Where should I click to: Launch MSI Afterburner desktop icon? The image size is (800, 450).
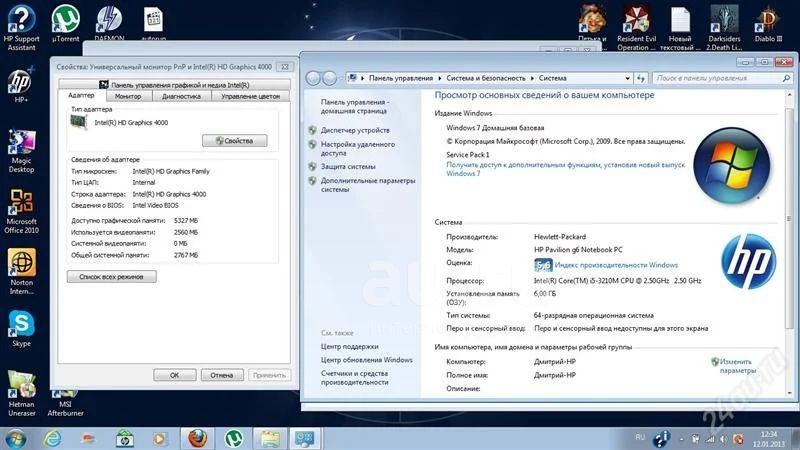65,403
